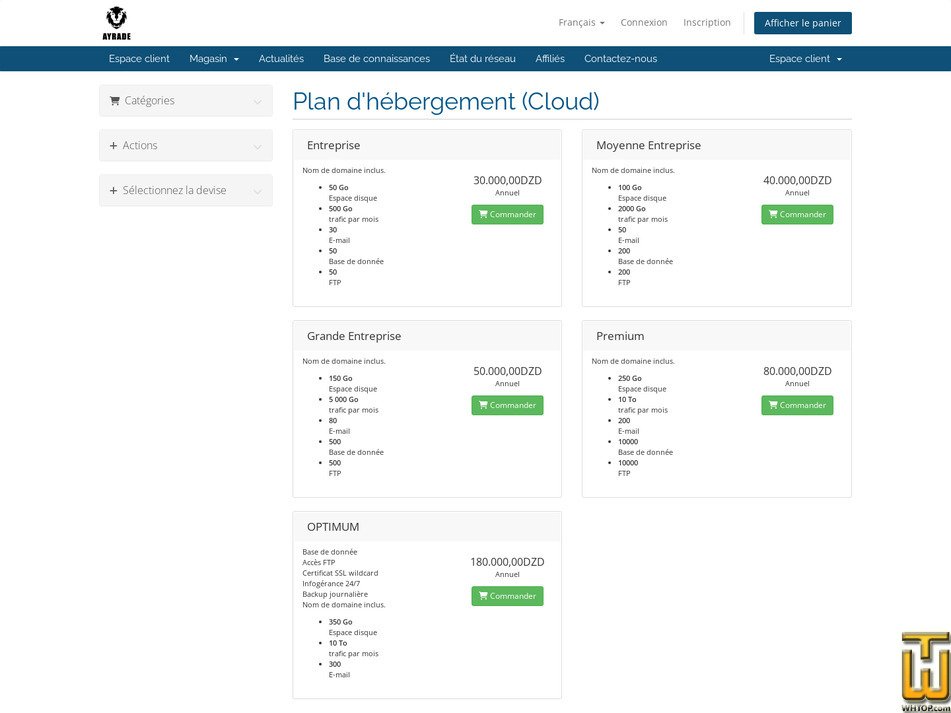951x713 pixels.
Task: Click the Infogérance 24/7 text
Action: pos(331,583)
